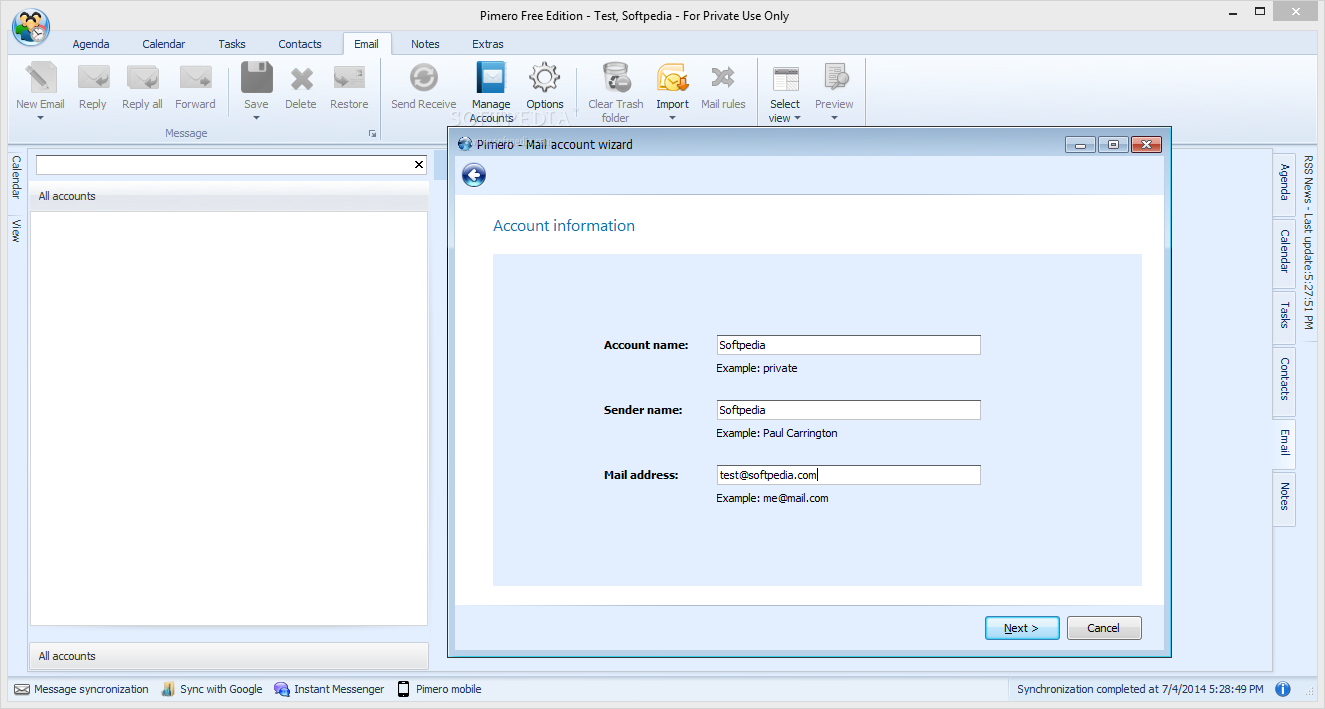Switch to the Tasks ribbon tab
Screen dimensions: 1325x709
click(x=232, y=44)
